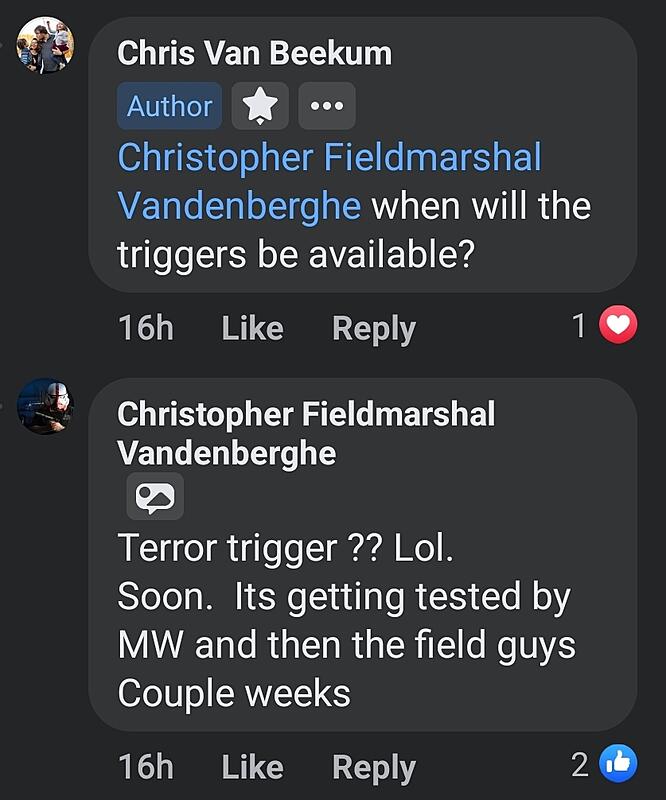Open the three-dots more badges icon

point(327,106)
